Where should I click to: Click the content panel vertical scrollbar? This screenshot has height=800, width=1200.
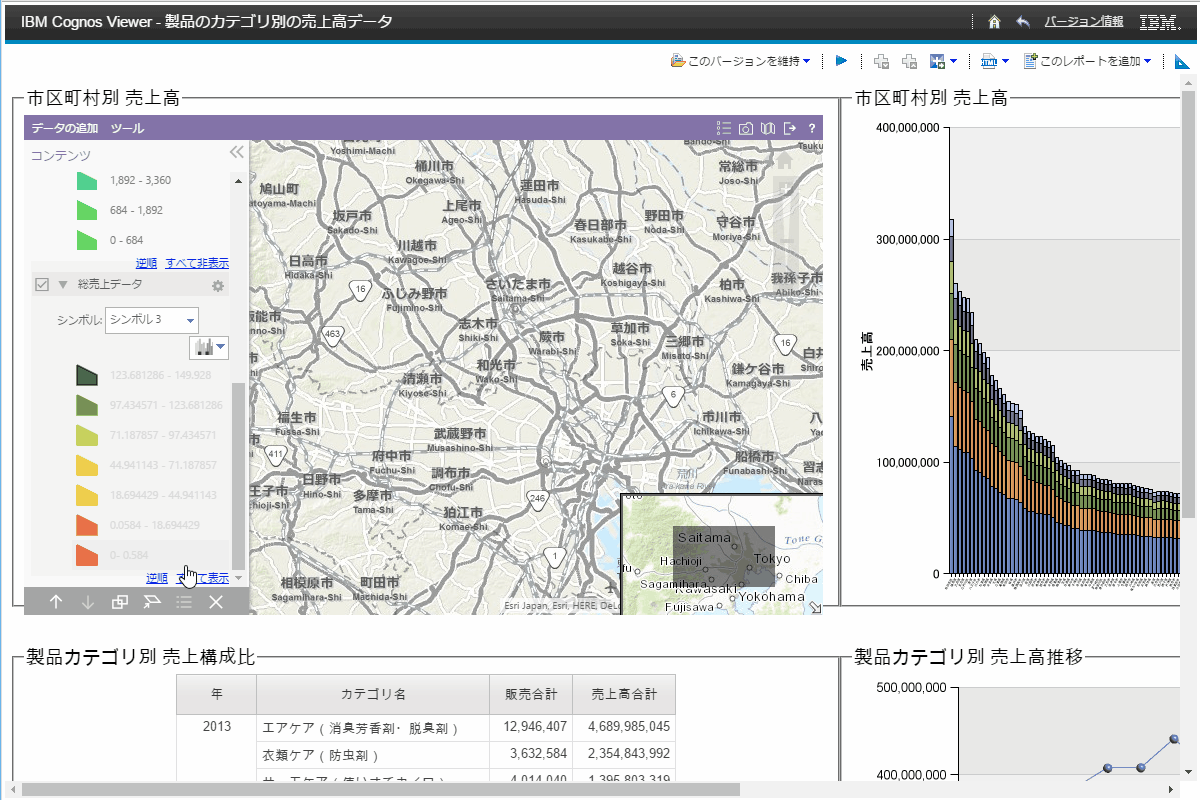coord(238,475)
